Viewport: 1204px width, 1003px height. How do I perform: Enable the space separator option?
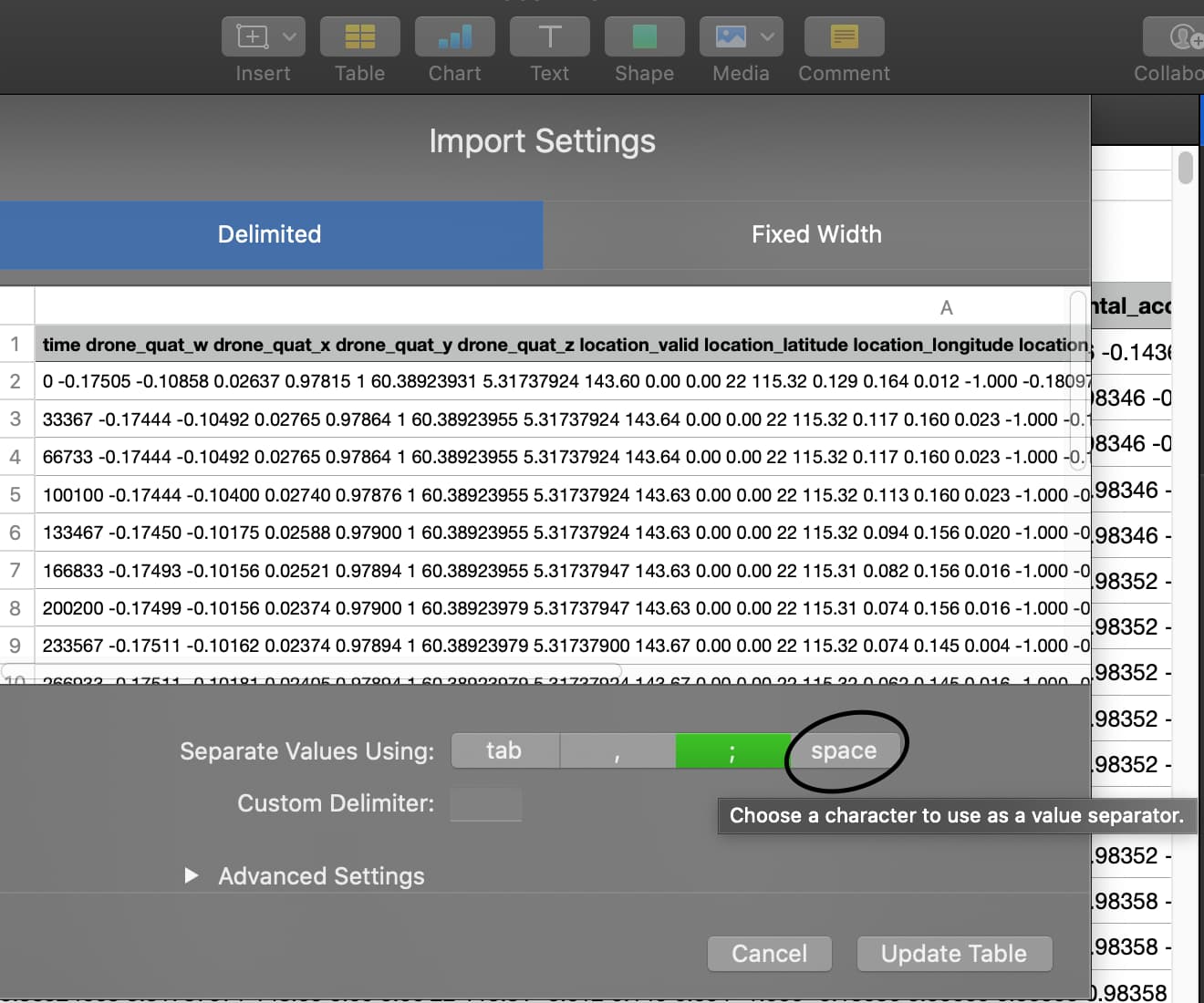click(x=844, y=750)
